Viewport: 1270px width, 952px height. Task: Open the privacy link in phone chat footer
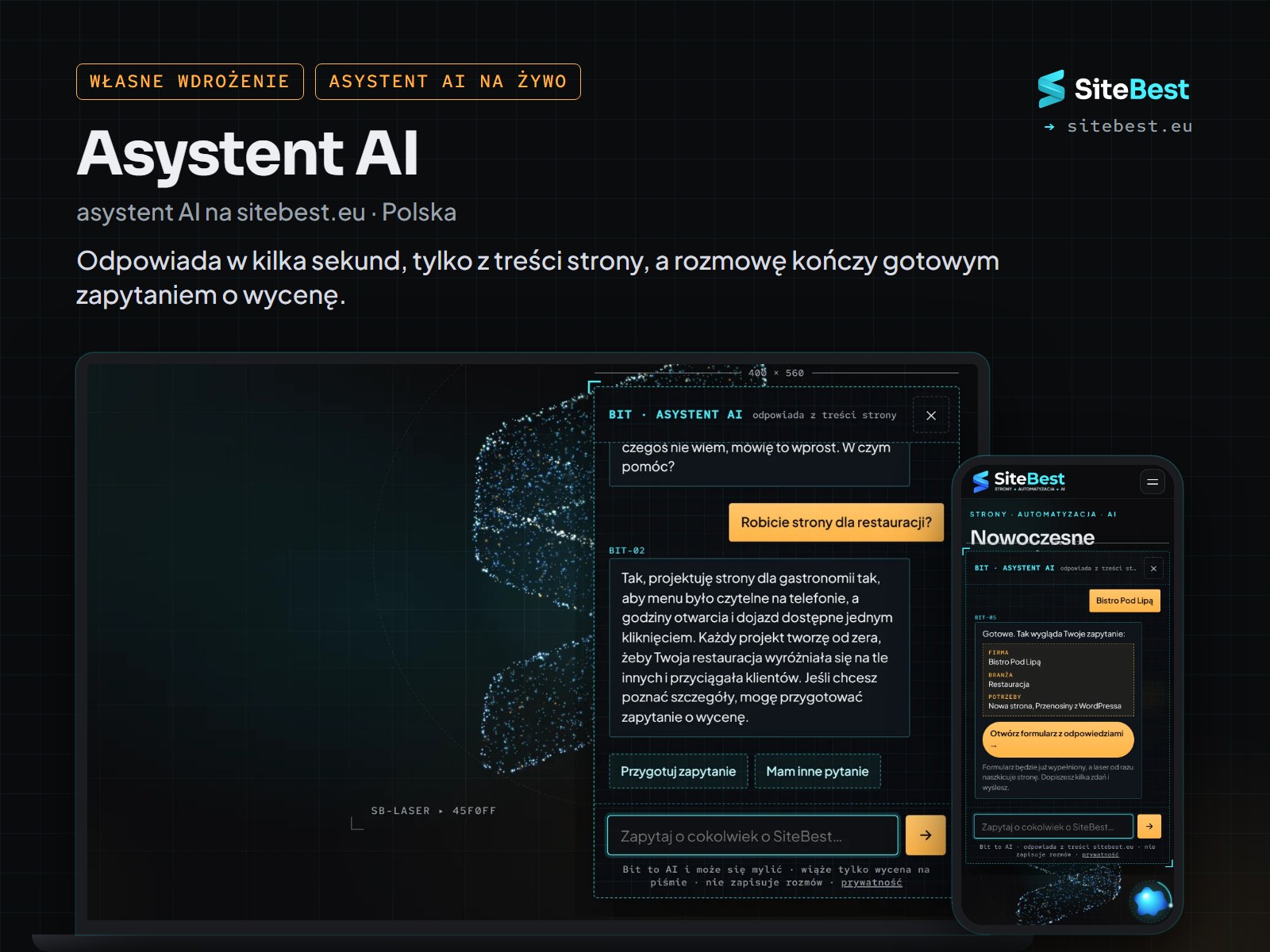click(1100, 854)
